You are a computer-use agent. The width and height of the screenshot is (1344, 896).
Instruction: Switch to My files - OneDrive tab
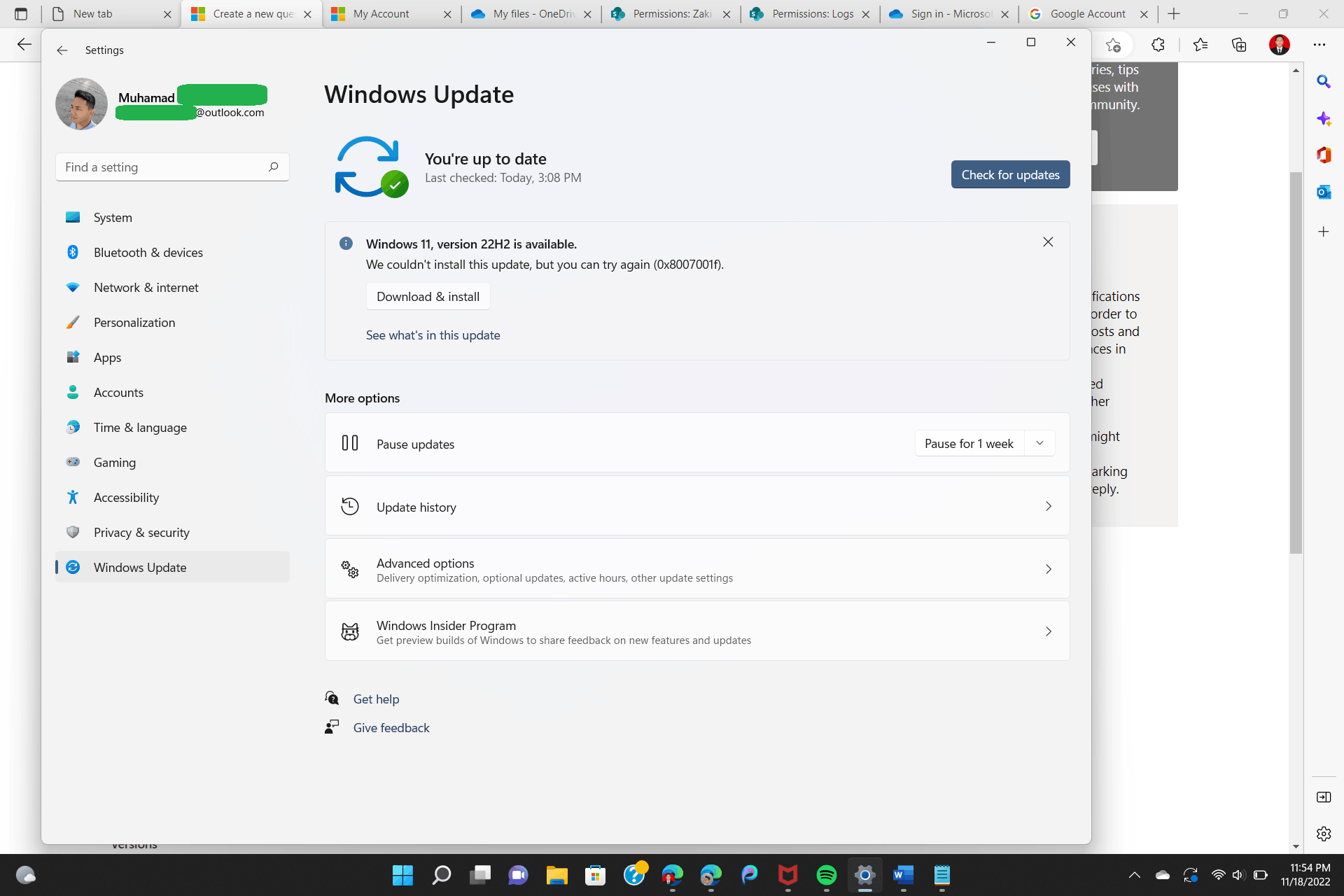[532, 13]
